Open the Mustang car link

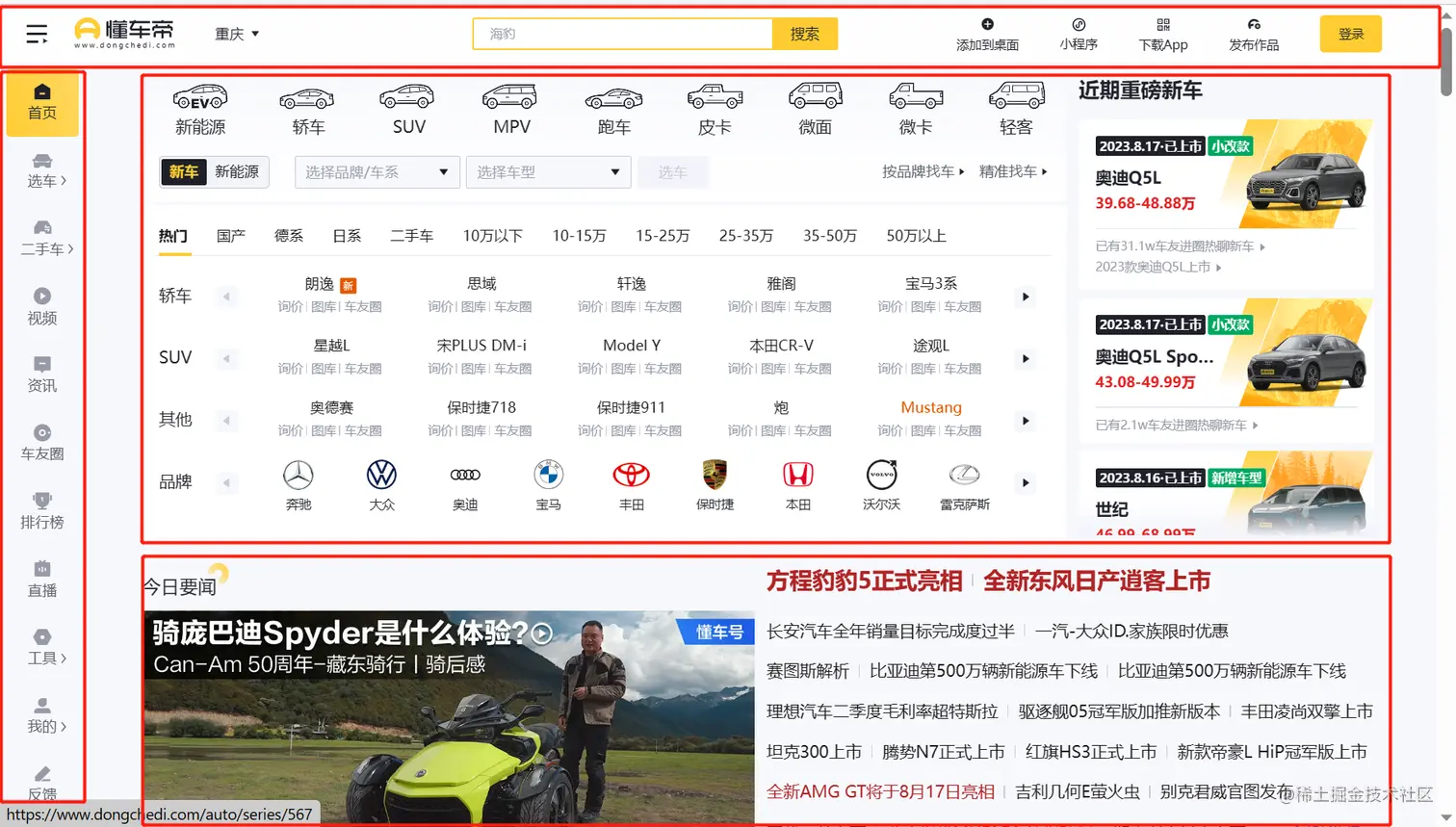click(x=931, y=407)
